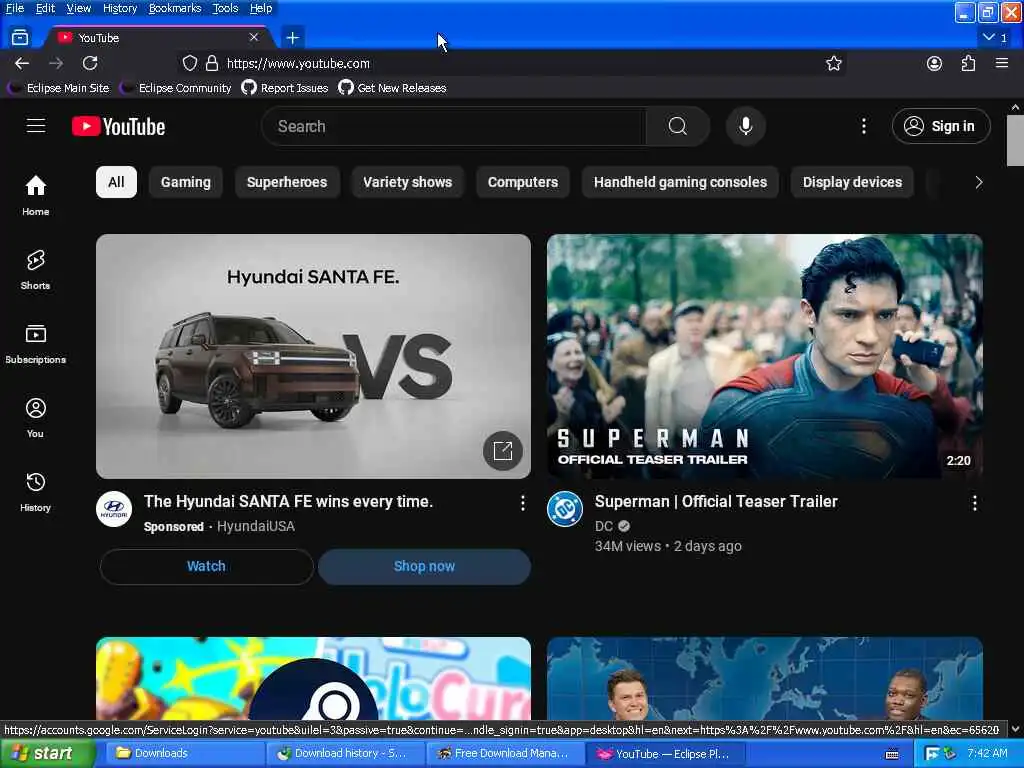Open YouTube settings three-dot menu
1024x768 pixels.
[863, 126]
